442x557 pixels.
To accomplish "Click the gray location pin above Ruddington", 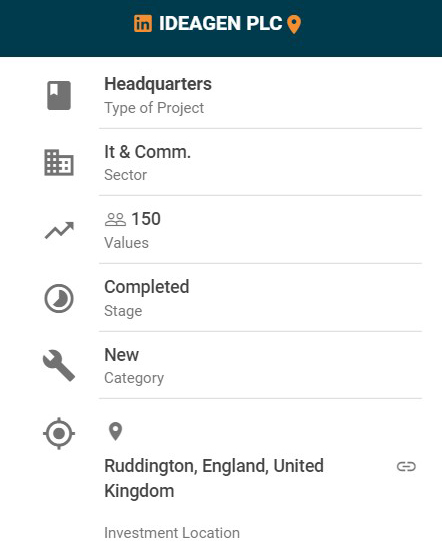I will coord(115,432).
